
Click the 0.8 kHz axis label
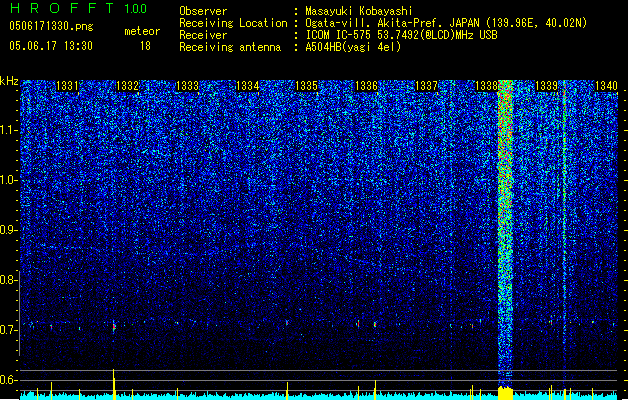coord(8,280)
